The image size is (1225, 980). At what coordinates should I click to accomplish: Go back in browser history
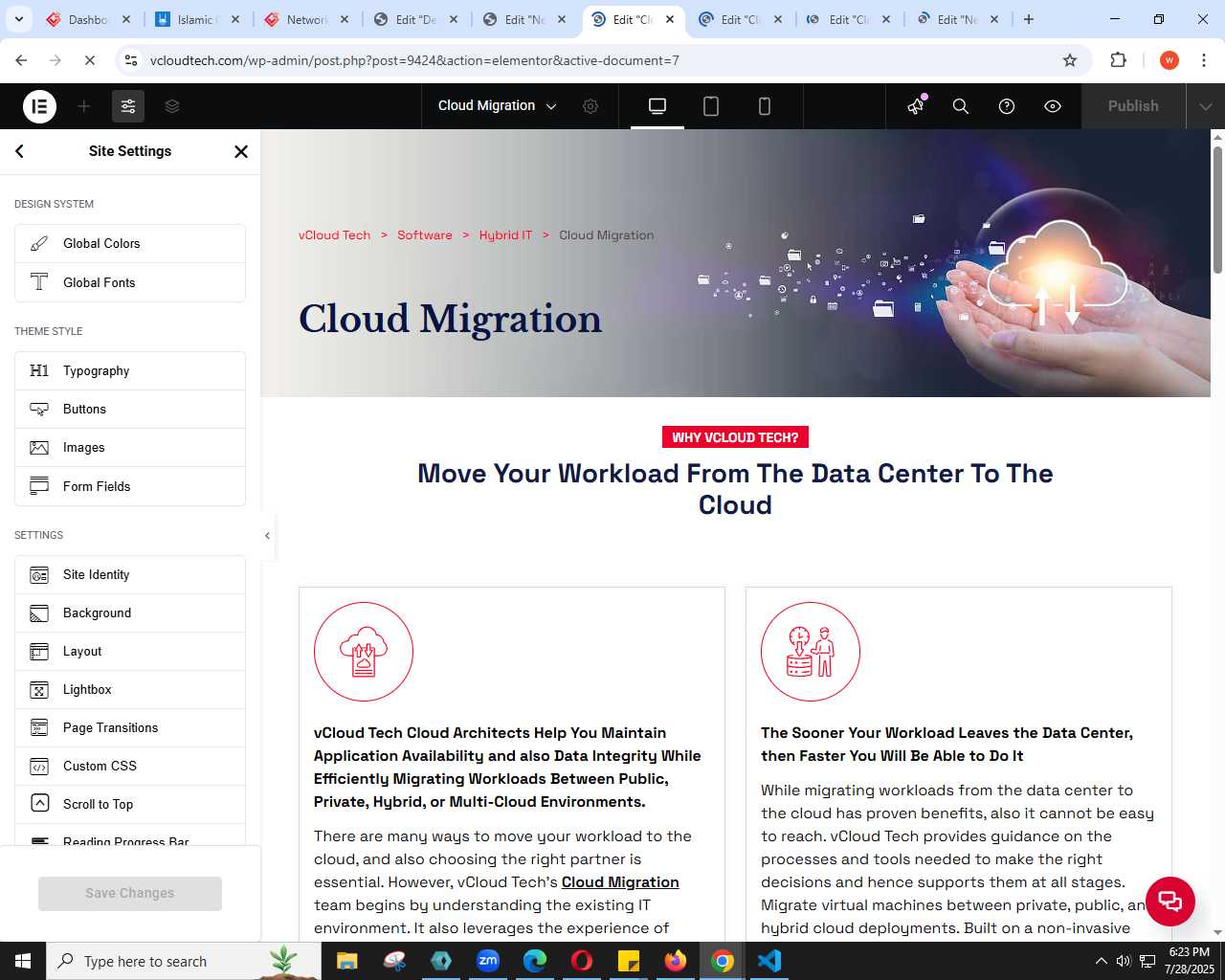point(21,60)
